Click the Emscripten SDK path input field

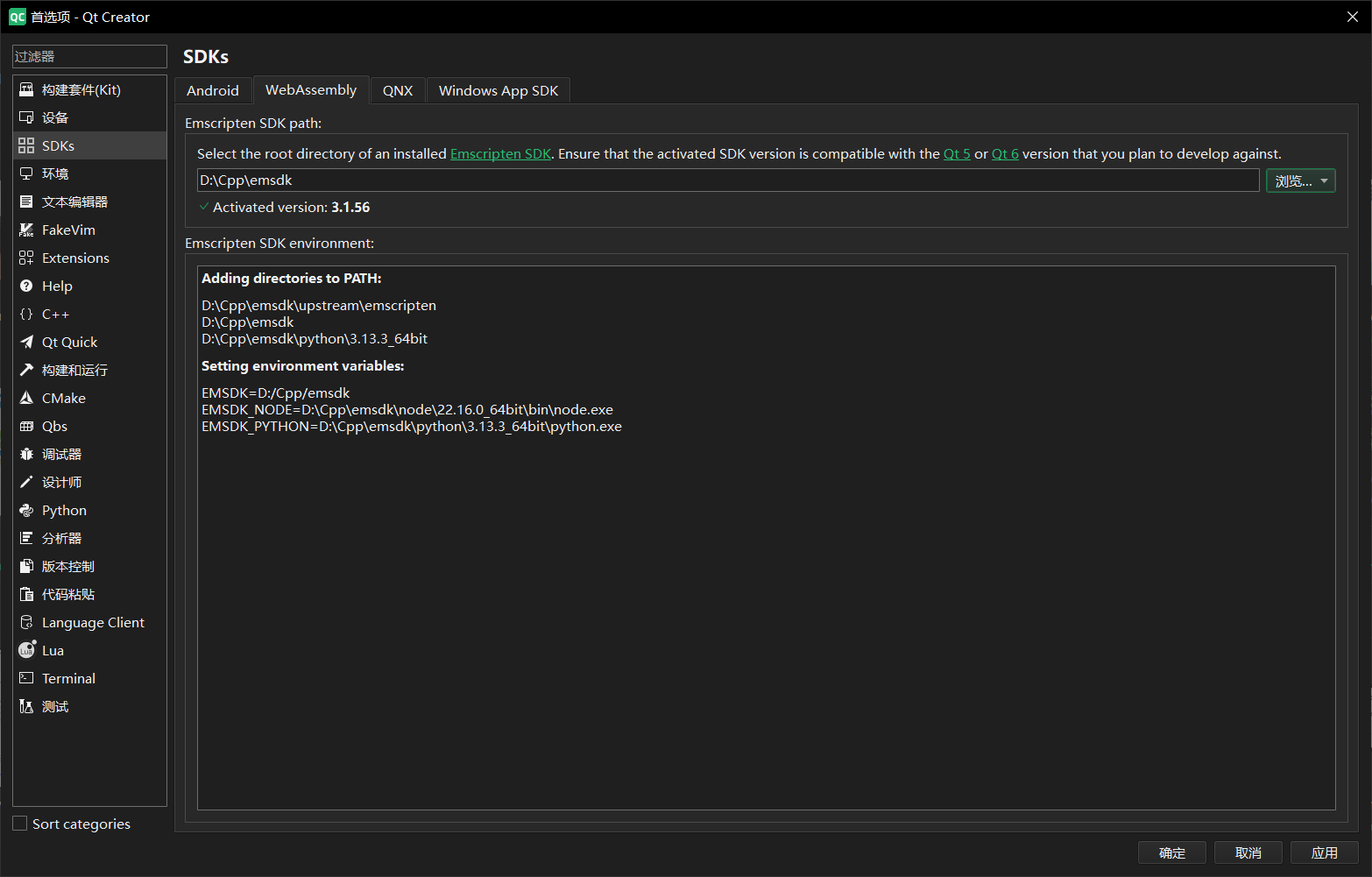click(x=728, y=180)
